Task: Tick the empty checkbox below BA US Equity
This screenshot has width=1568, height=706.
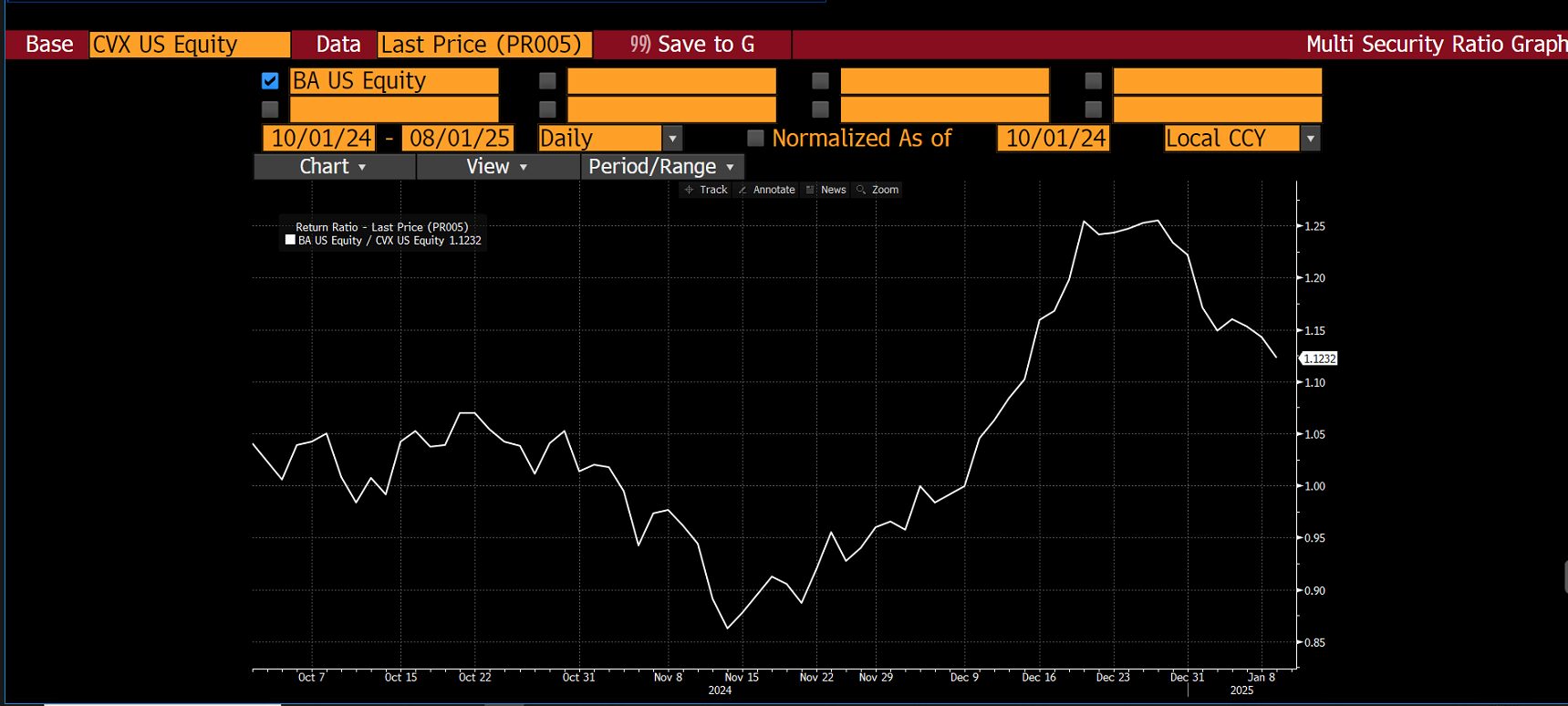Action: [270, 109]
